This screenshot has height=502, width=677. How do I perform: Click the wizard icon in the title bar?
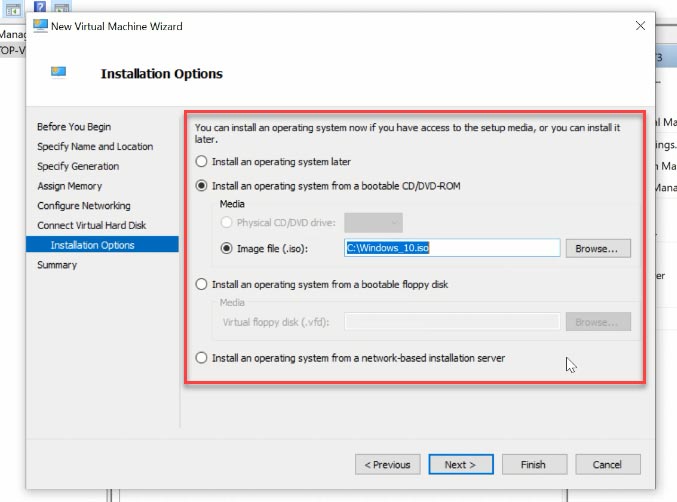(40, 25)
